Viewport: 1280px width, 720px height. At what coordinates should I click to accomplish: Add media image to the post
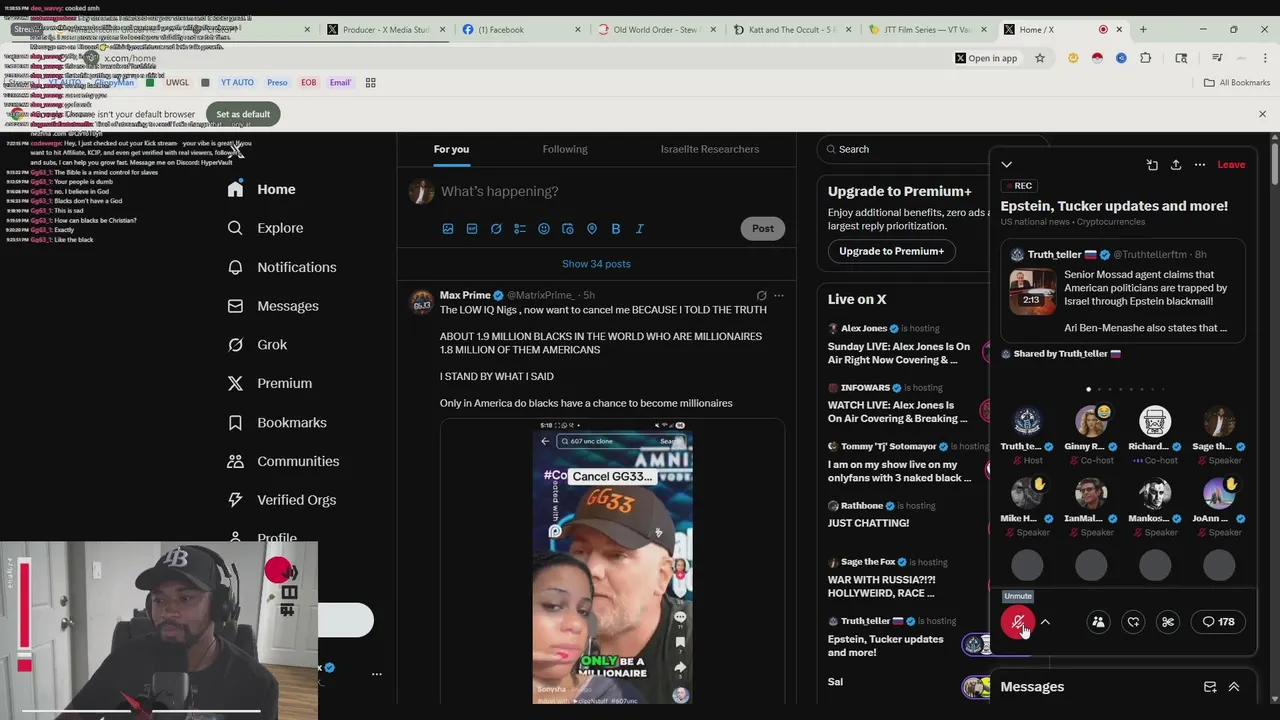tap(448, 229)
